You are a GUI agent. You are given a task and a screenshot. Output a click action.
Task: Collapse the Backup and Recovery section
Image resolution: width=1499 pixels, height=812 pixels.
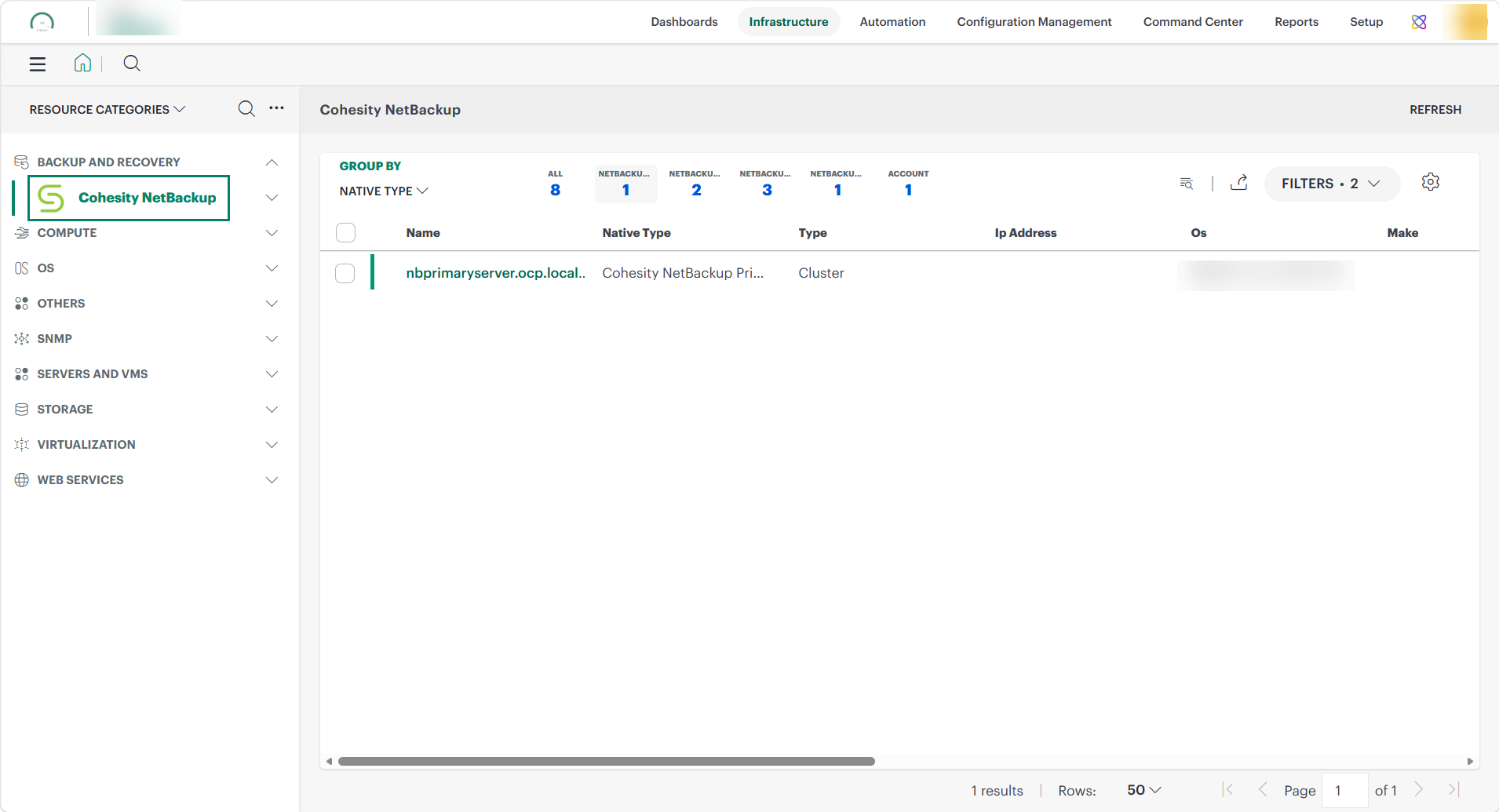point(272,162)
